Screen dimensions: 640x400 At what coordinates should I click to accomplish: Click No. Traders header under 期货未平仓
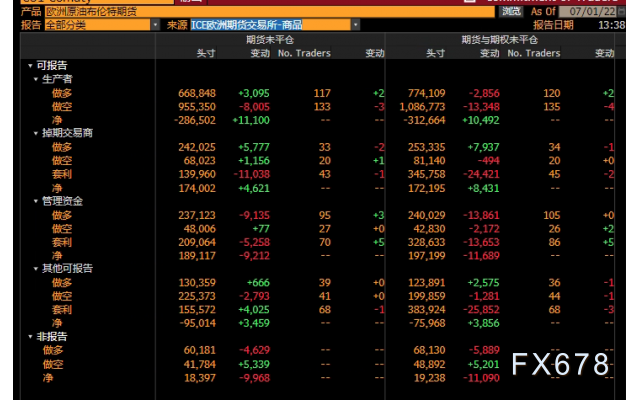[x=304, y=53]
